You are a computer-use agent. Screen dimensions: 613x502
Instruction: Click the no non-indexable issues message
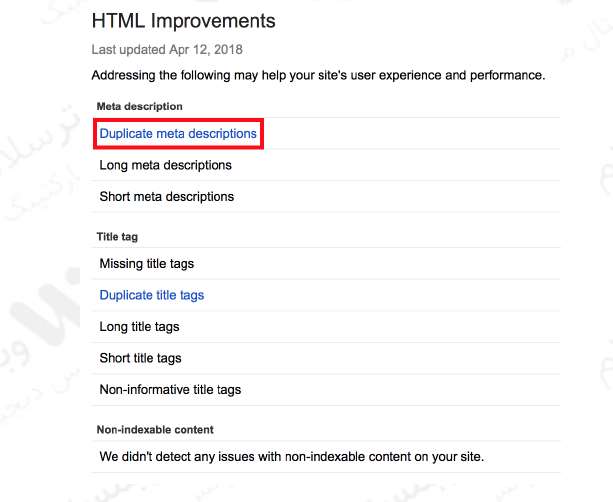(x=291, y=457)
